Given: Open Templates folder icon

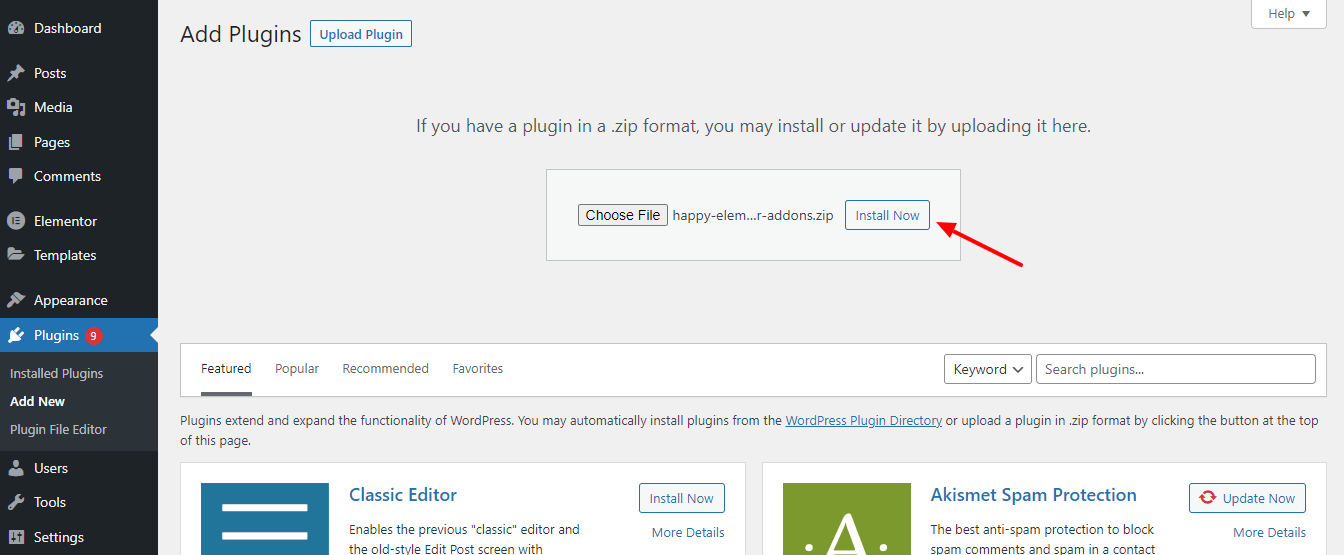Looking at the screenshot, I should point(16,255).
